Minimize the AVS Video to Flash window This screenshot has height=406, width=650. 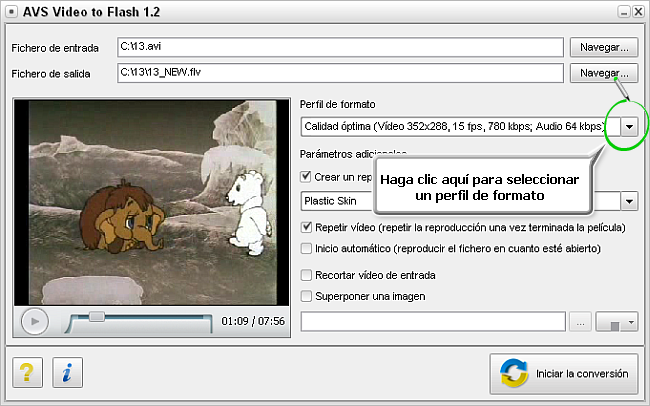tap(623, 12)
